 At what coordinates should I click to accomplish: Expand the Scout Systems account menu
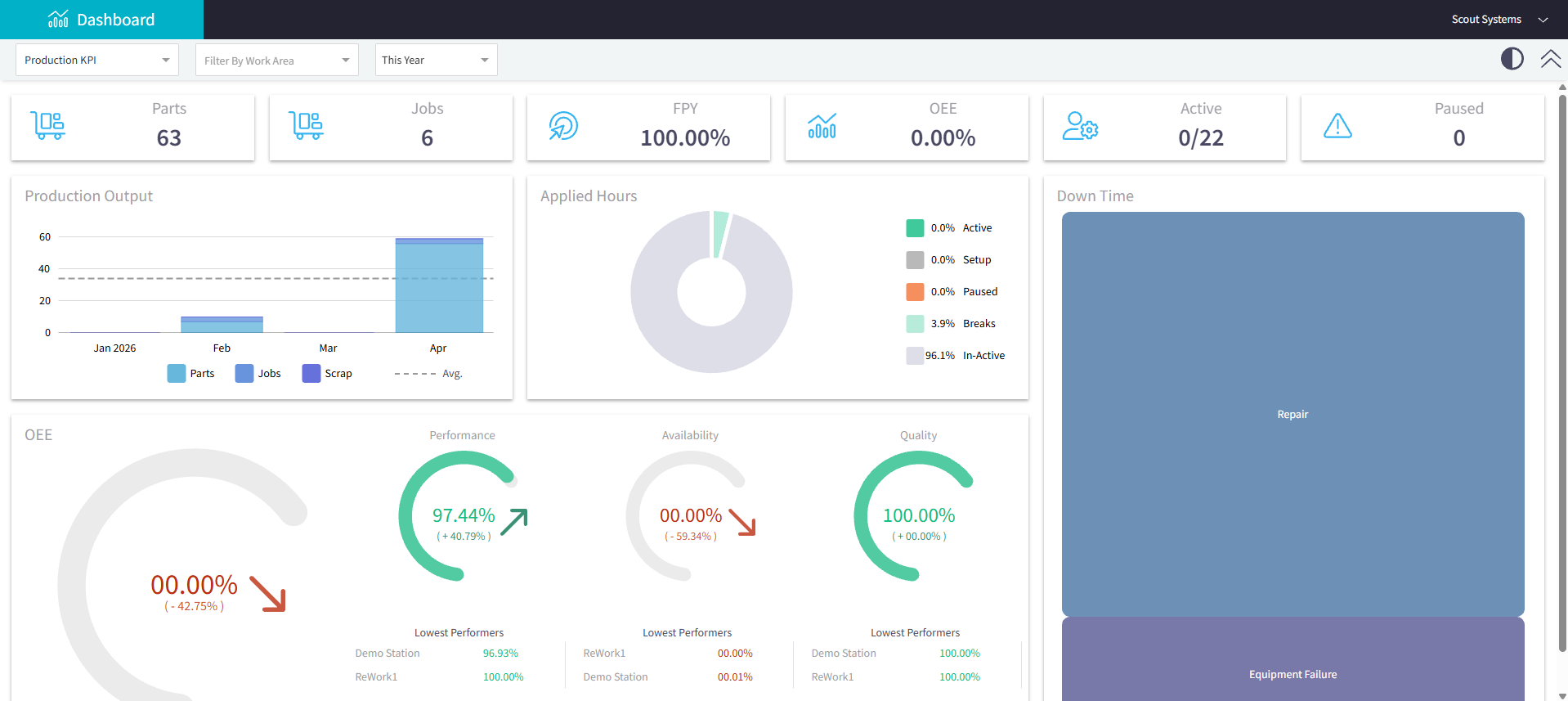point(1499,20)
